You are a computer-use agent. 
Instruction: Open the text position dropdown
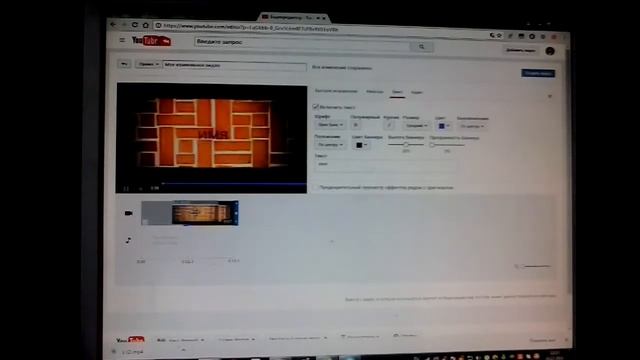330,144
